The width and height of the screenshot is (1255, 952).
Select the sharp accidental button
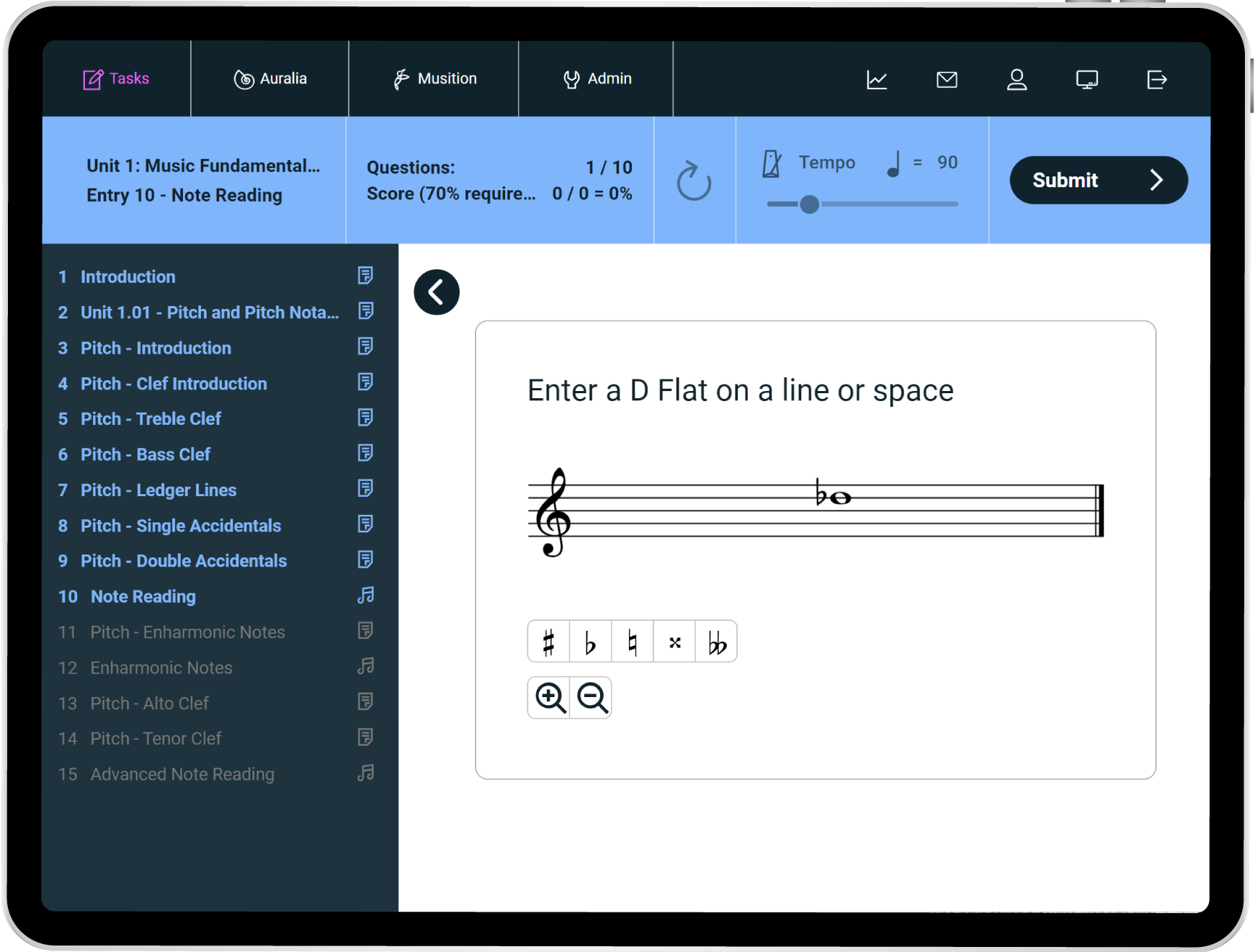tap(548, 642)
